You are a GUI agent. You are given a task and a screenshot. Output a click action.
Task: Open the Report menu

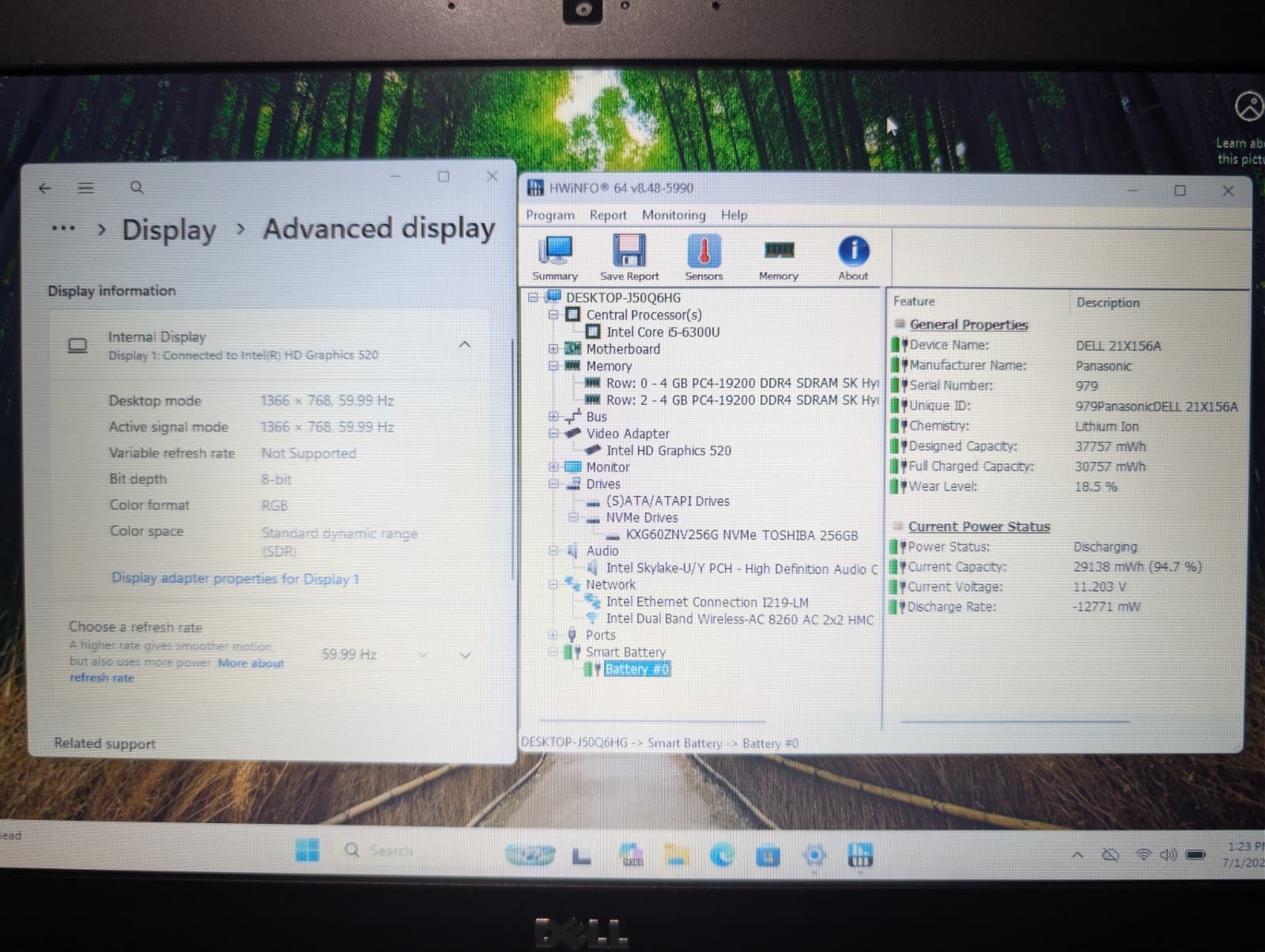pyautogui.click(x=608, y=215)
